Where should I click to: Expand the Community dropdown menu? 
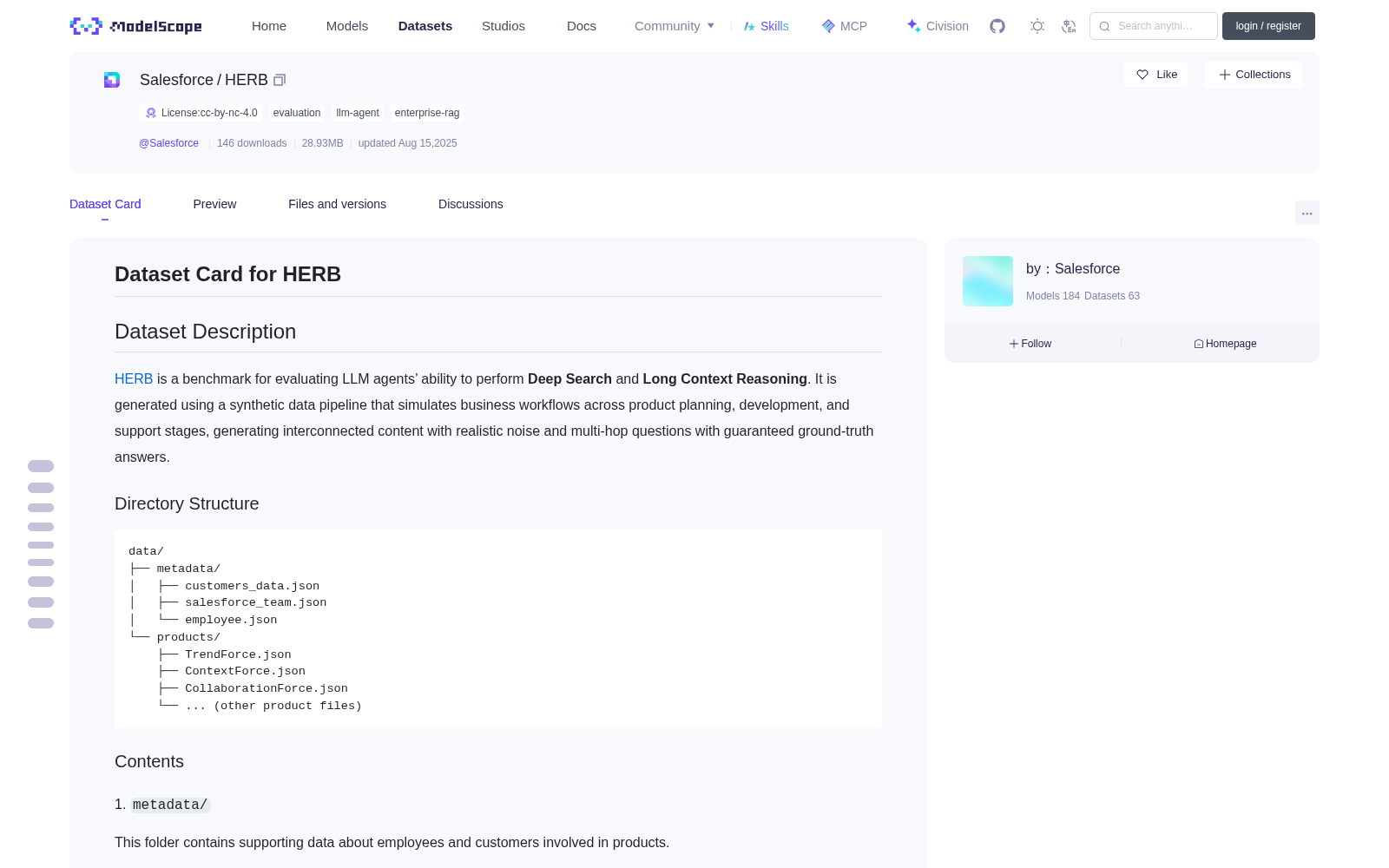click(x=675, y=26)
